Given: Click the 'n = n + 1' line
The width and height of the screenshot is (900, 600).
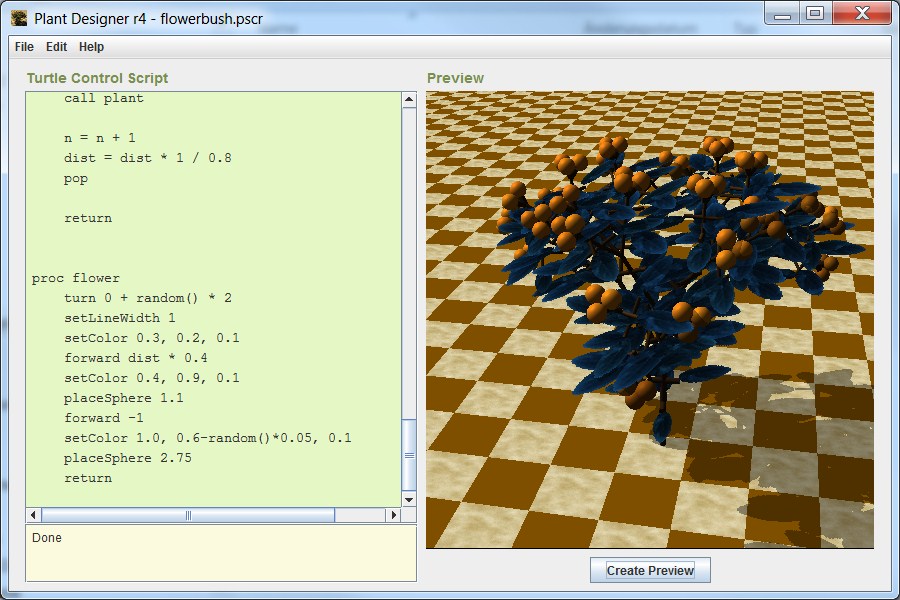Looking at the screenshot, I should pyautogui.click(x=100, y=138).
